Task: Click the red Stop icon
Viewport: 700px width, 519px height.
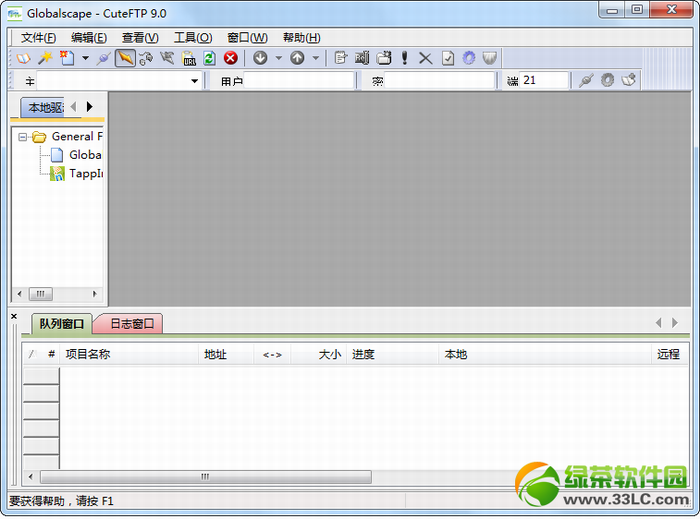Action: (231, 58)
